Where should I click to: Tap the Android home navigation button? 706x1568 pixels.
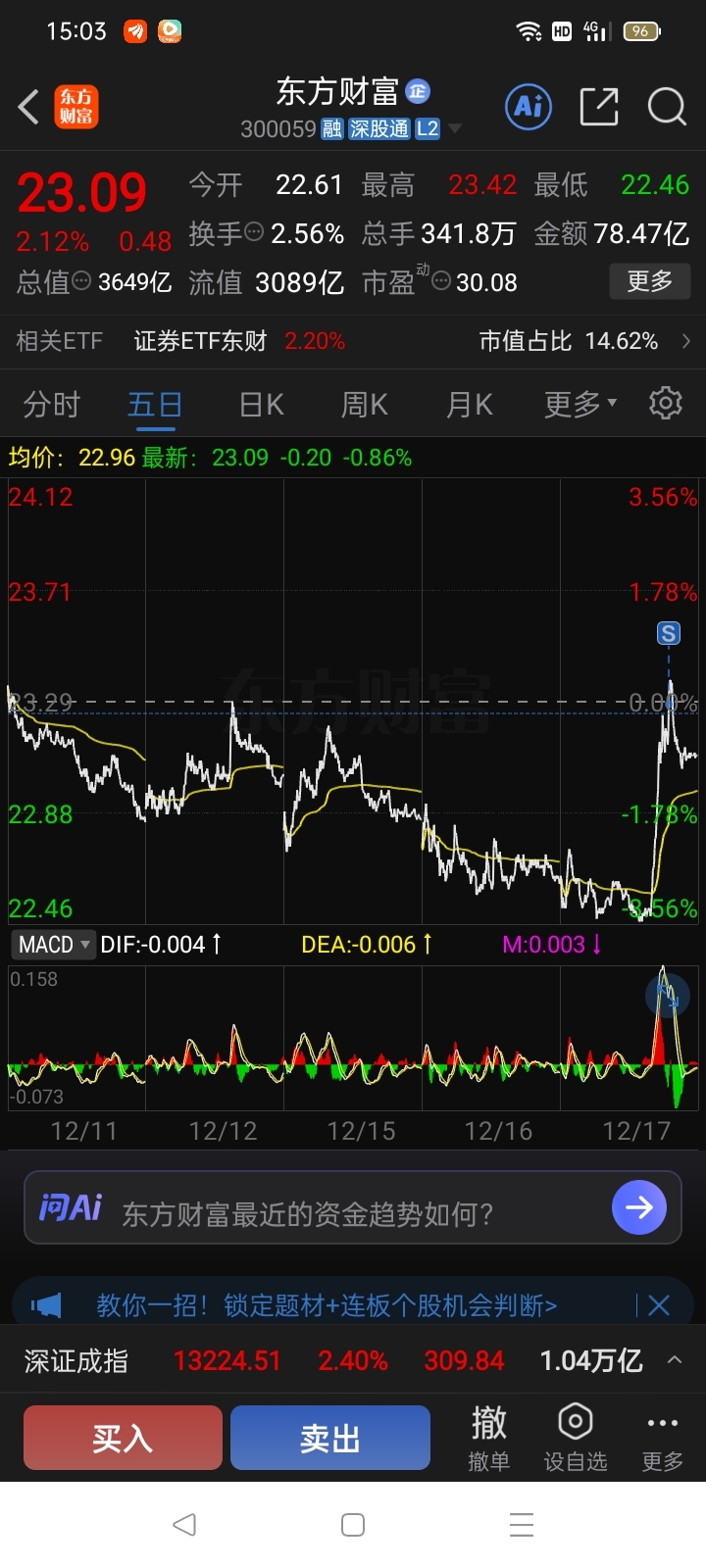tap(353, 1525)
